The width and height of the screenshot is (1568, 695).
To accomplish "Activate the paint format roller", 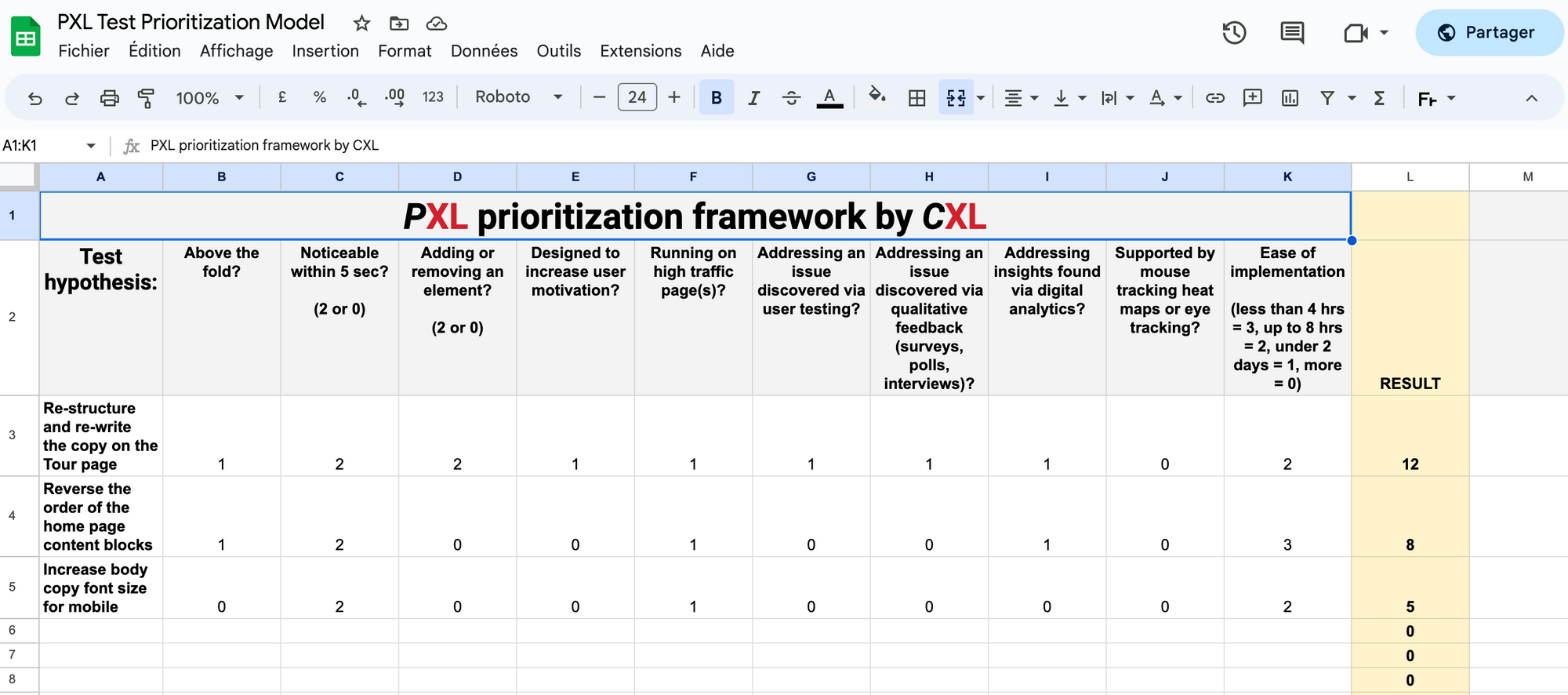I will 146,98.
